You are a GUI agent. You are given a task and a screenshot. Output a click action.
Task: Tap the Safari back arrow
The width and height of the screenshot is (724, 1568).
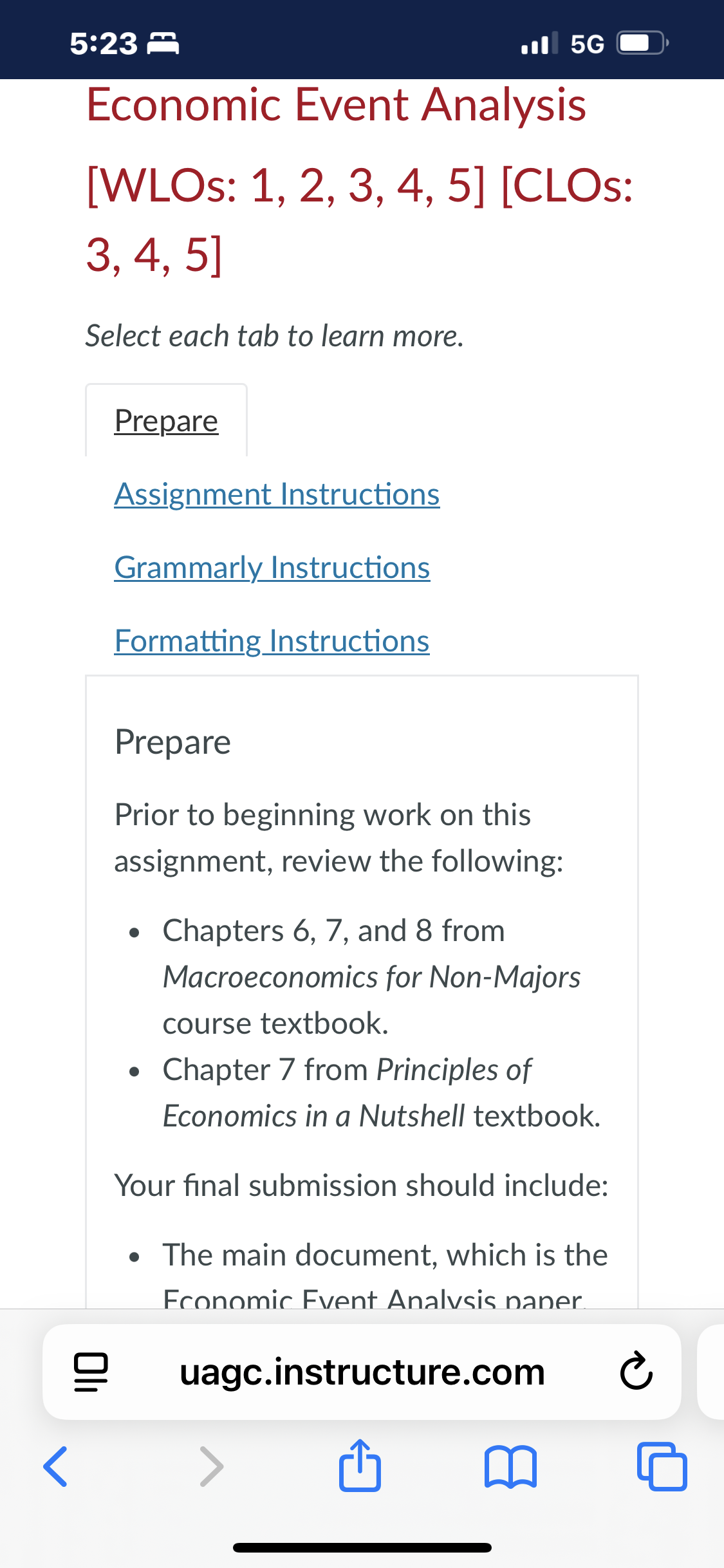click(x=55, y=1467)
